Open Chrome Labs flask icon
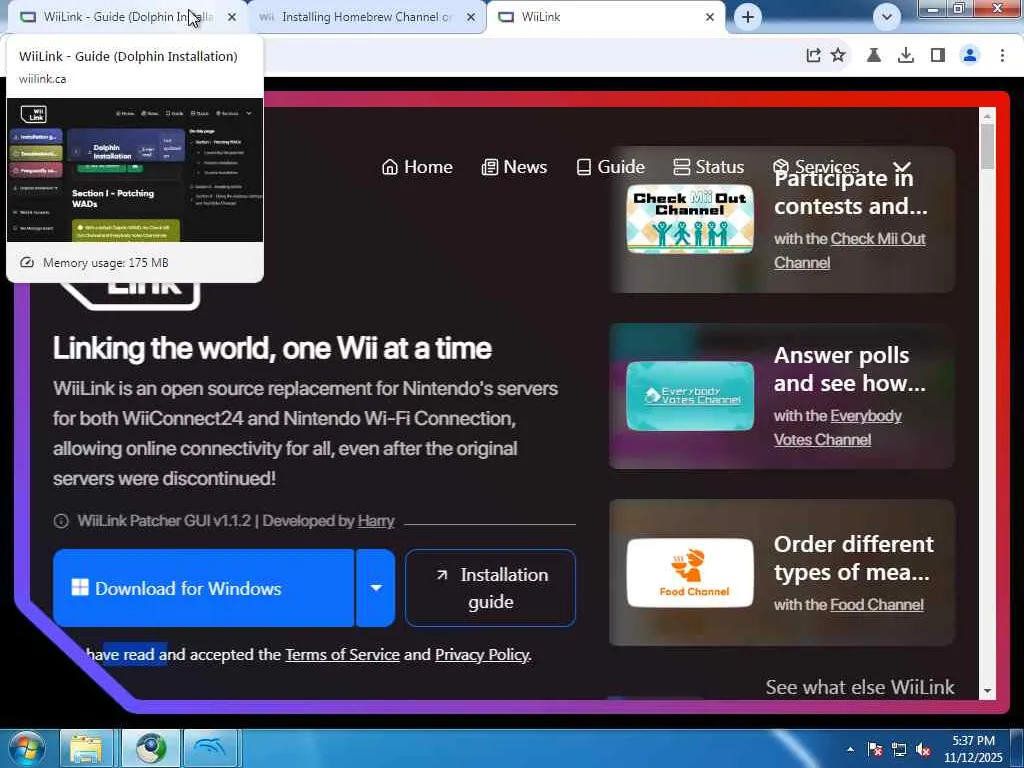This screenshot has width=1024, height=768. [x=874, y=56]
